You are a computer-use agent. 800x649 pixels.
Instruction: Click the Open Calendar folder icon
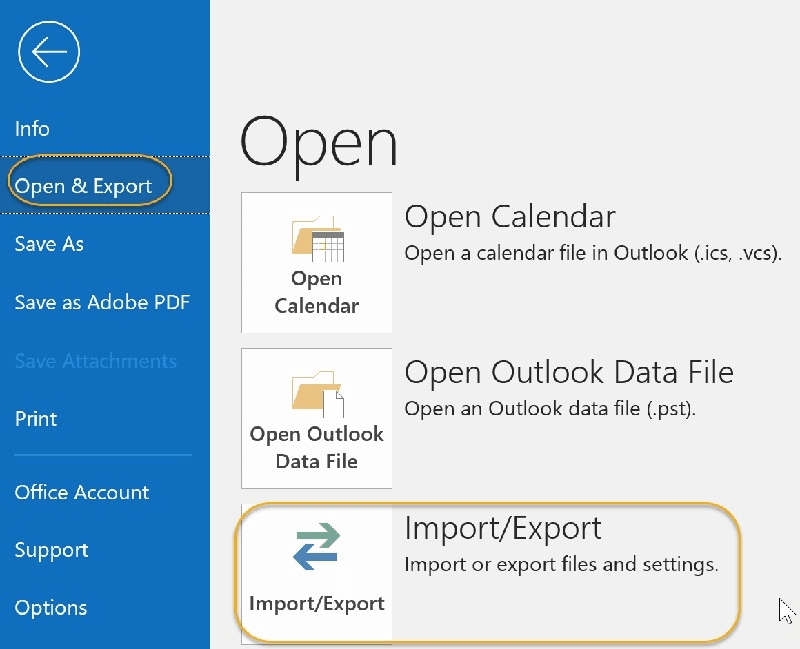pos(317,238)
